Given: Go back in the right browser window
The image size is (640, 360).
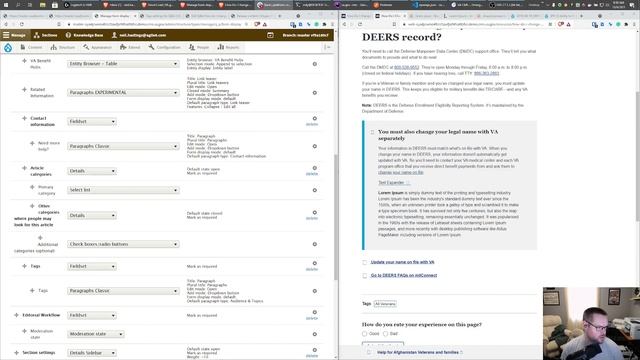Looking at the screenshot, I should click(x=344, y=24).
